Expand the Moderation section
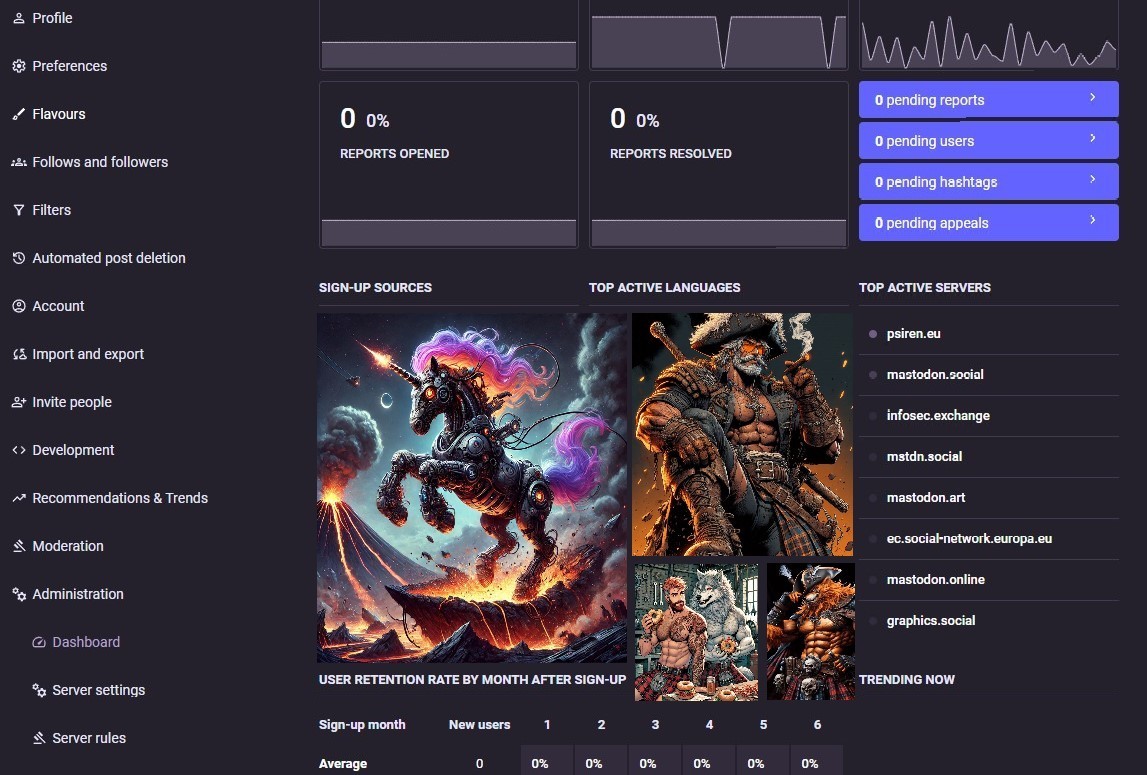The image size is (1147, 775). point(68,546)
